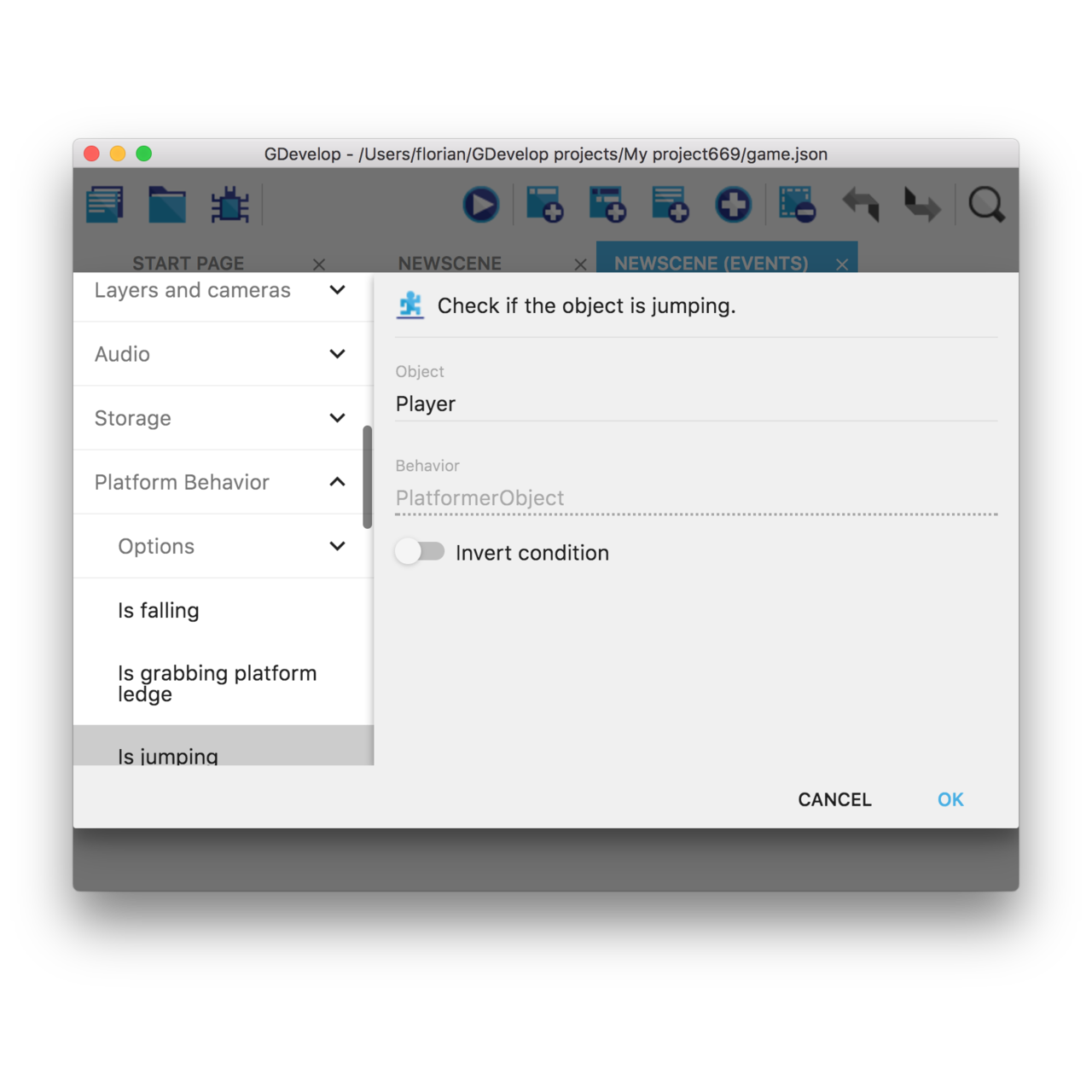Enable the Invert condition toggle
Screen dimensions: 1092x1092
click(420, 551)
